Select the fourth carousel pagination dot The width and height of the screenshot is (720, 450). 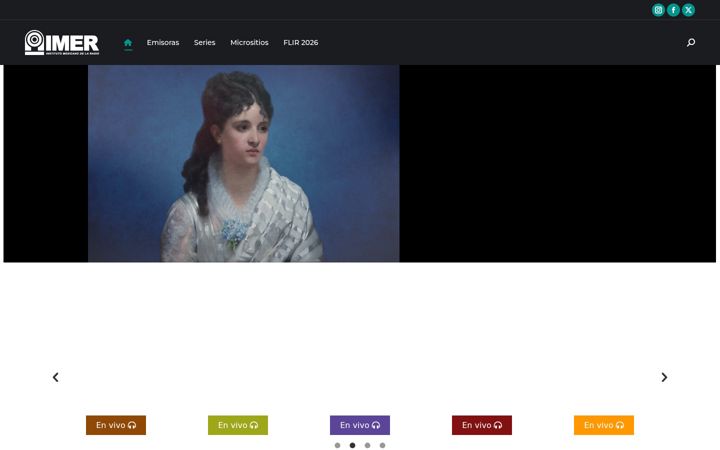click(x=382, y=445)
